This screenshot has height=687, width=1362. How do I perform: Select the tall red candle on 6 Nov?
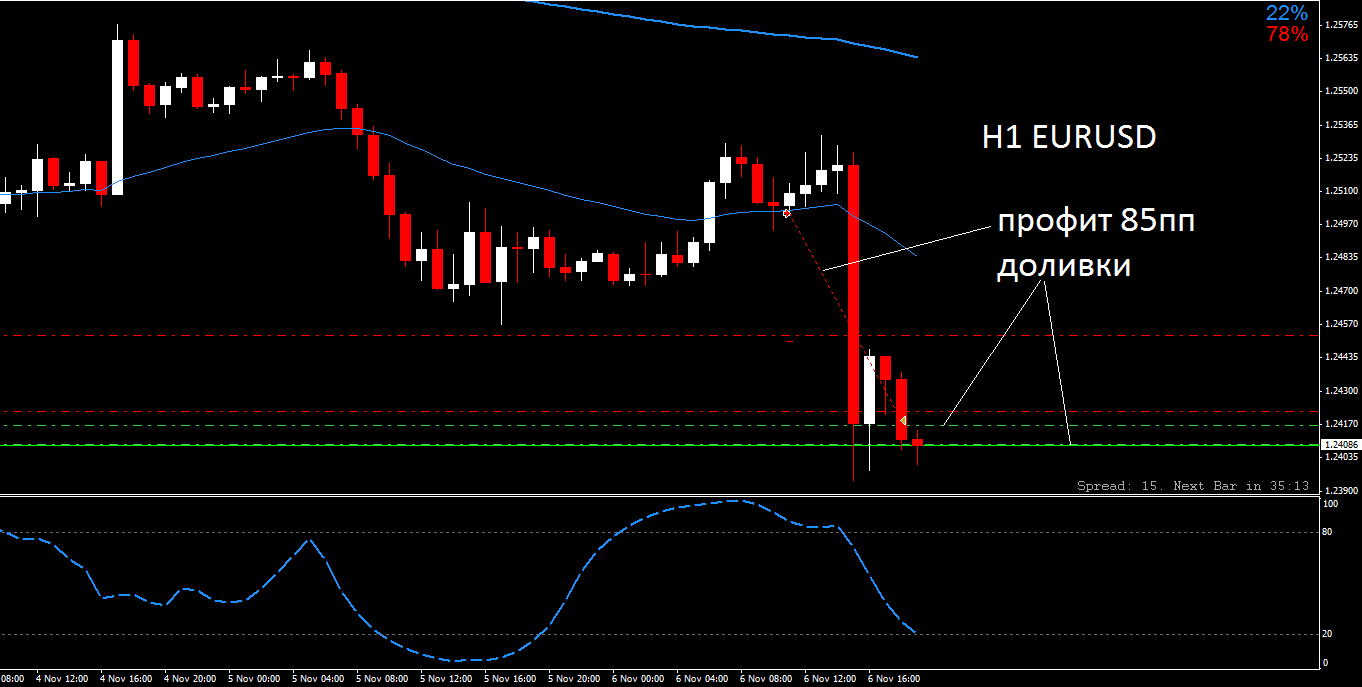[x=853, y=295]
